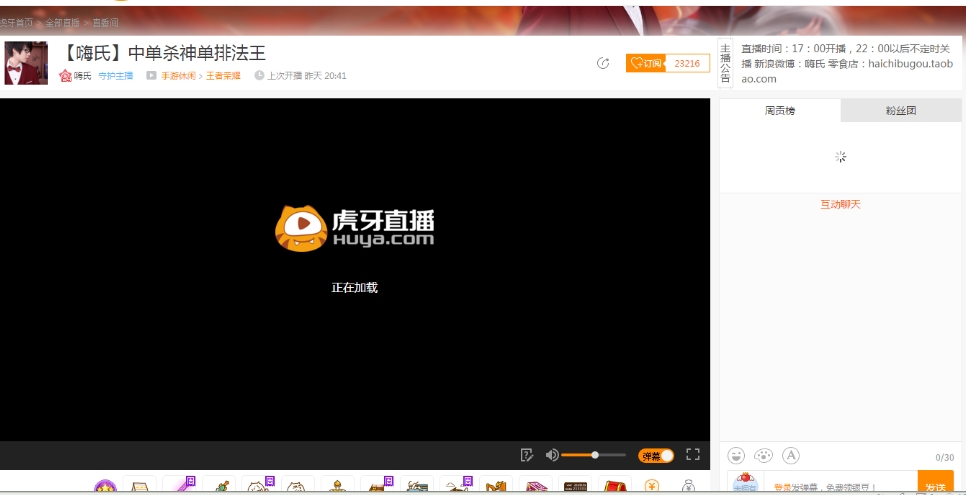Click 直播间 in the breadcrumb
Screen dimensions: 966x495
pos(105,23)
